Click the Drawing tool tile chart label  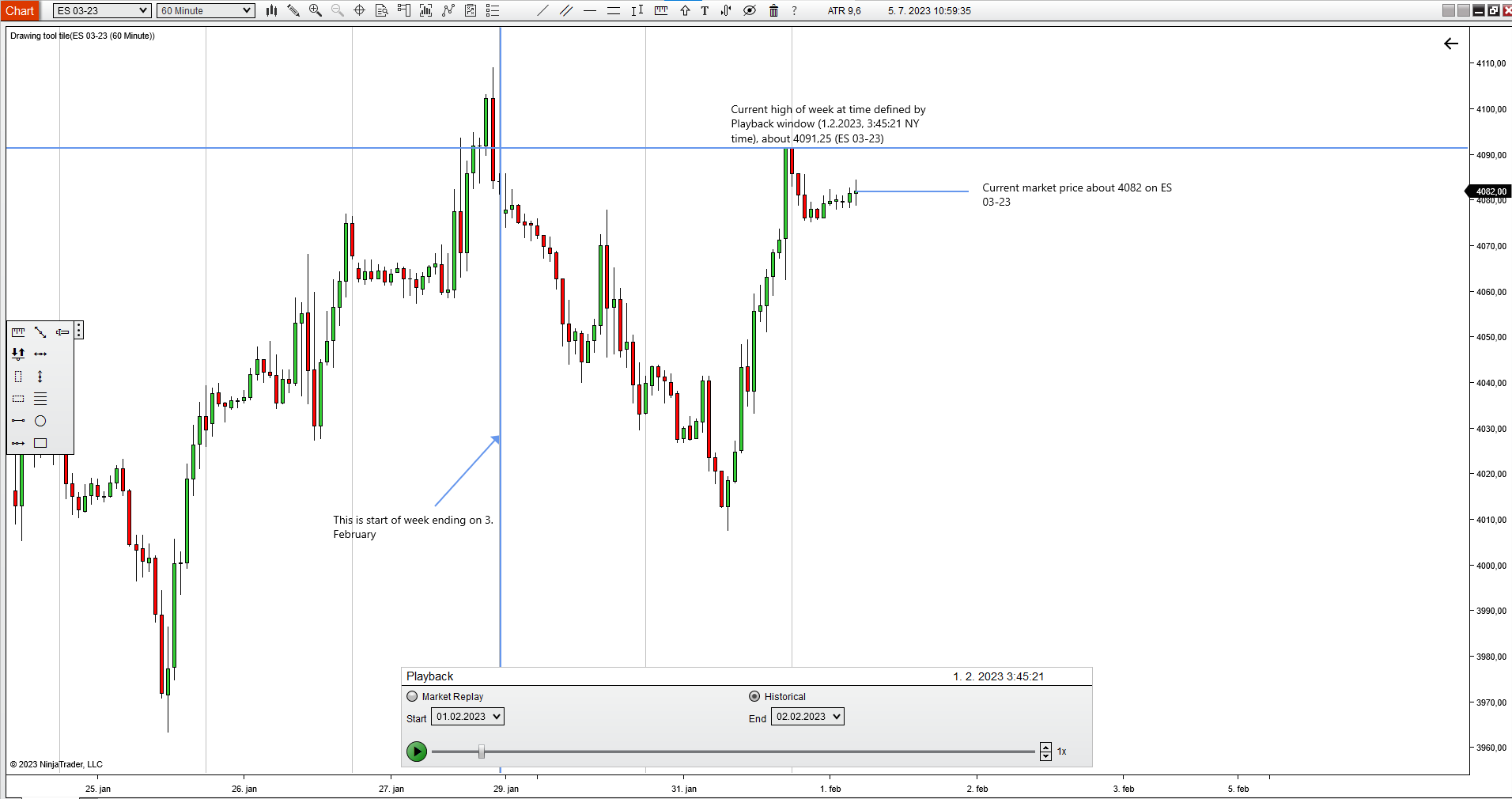click(82, 36)
